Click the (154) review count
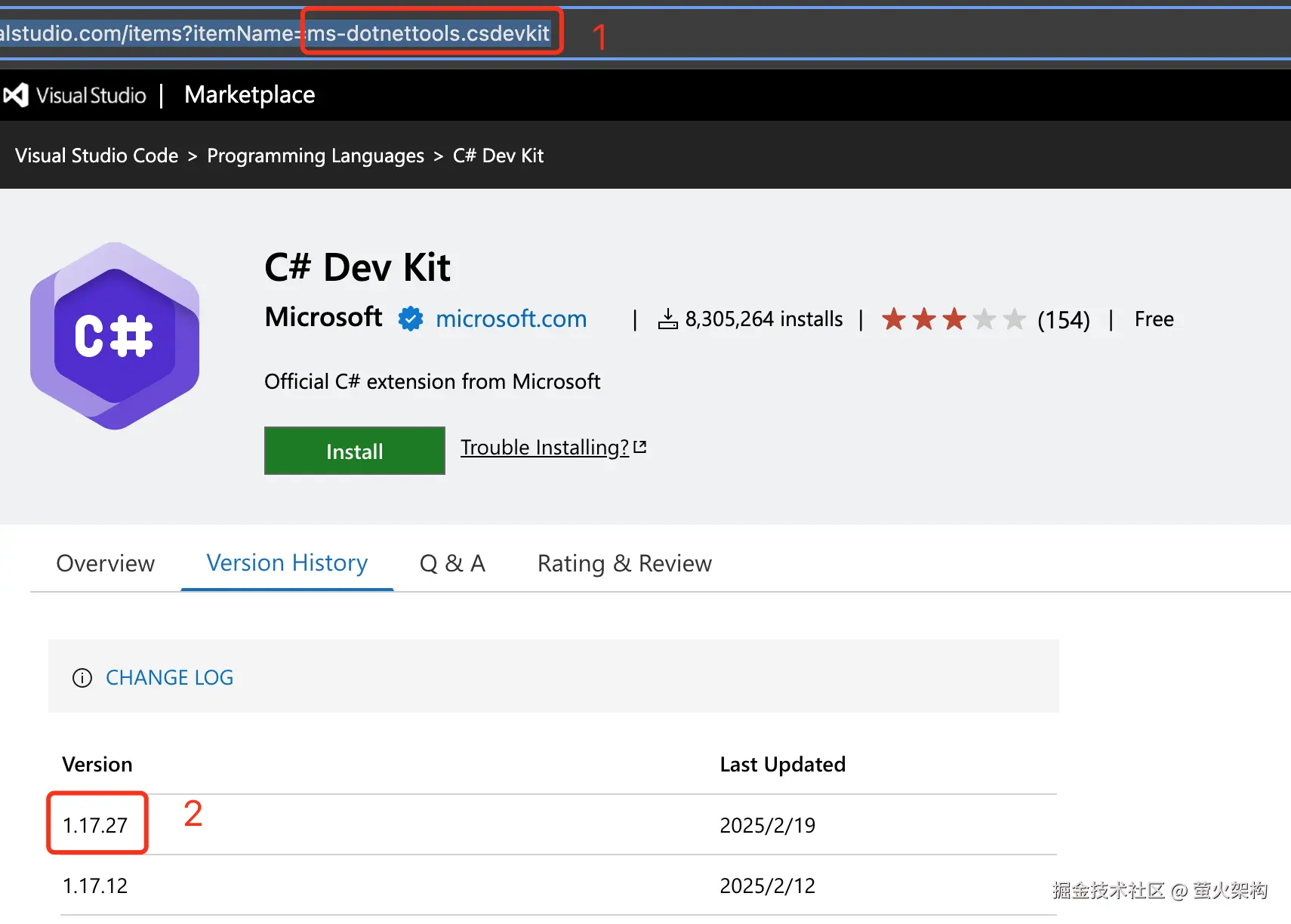The image size is (1291, 924). tap(1063, 320)
